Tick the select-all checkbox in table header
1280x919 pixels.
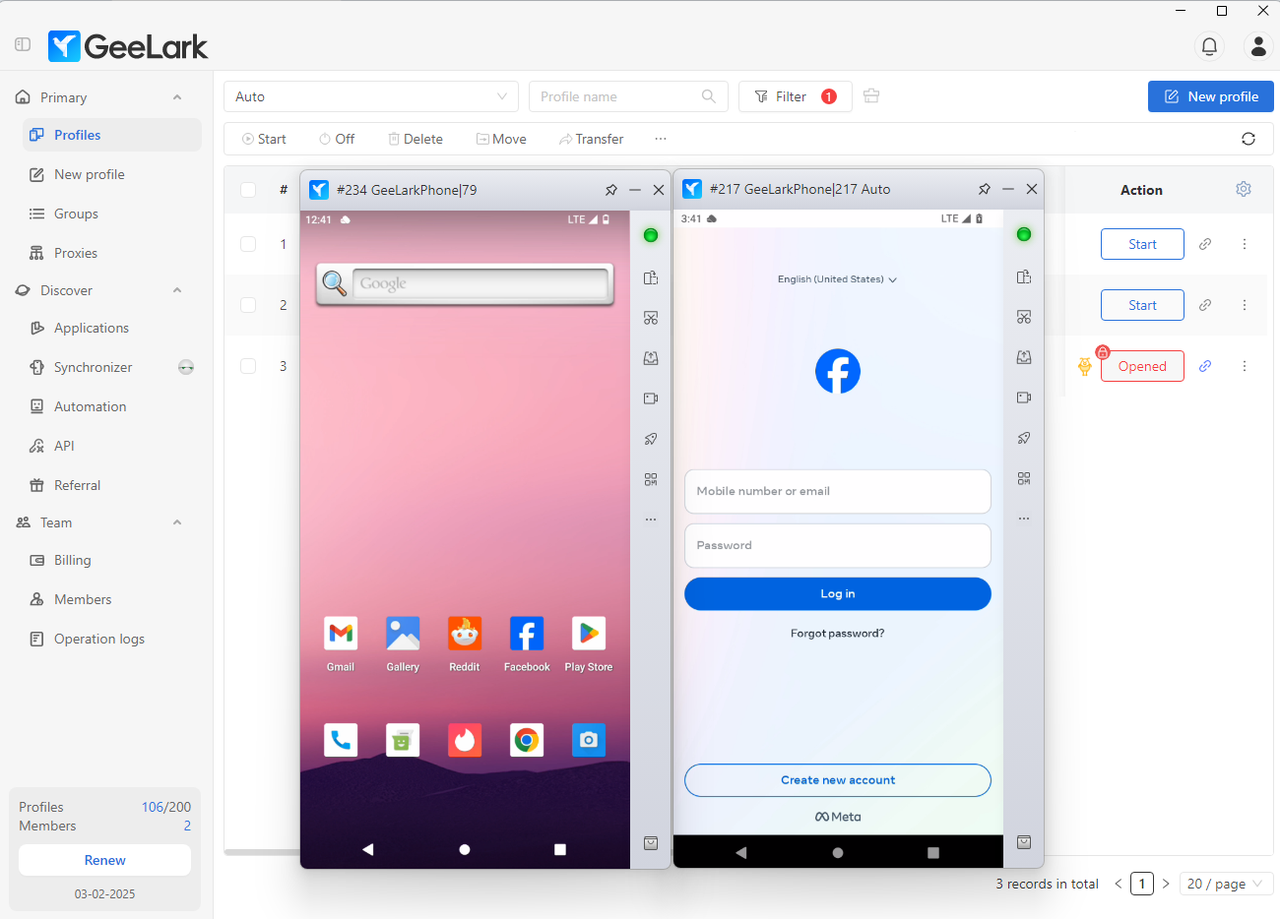(248, 189)
